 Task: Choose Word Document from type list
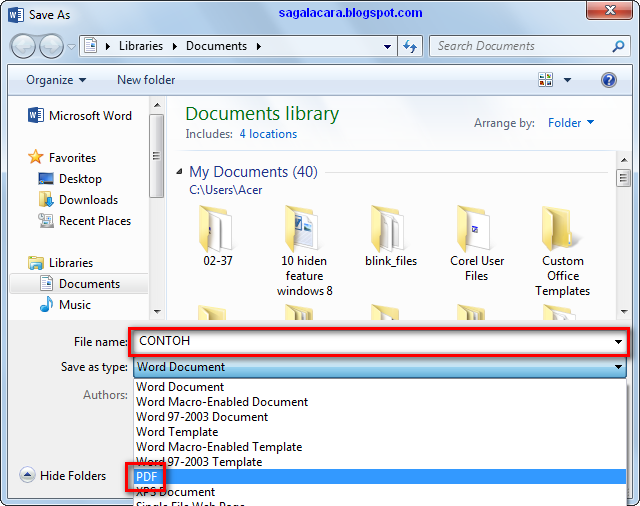pos(380,387)
